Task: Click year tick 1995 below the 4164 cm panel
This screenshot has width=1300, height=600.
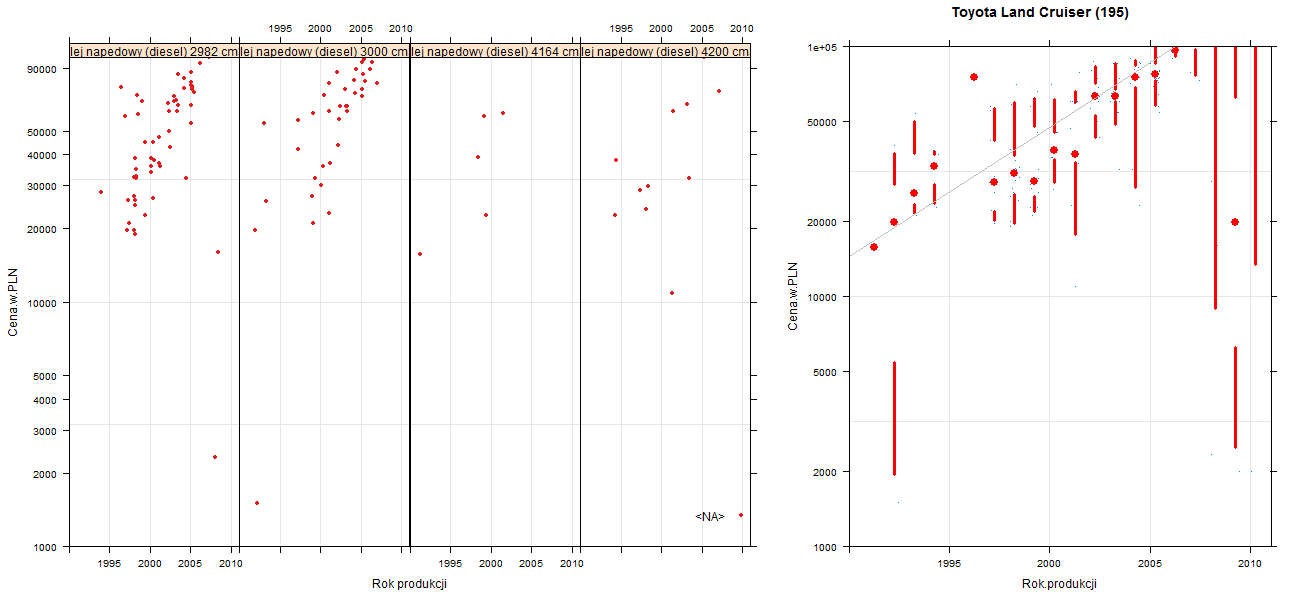Action: [451, 564]
